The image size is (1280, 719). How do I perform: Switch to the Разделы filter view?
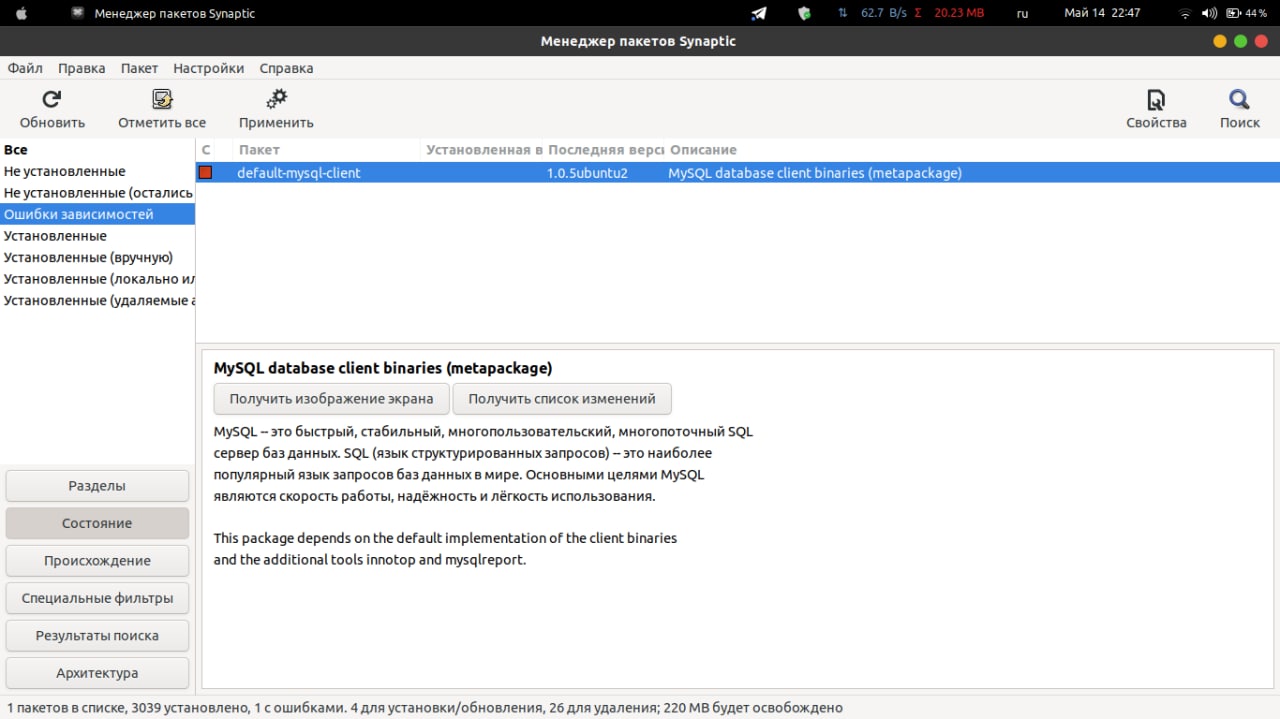97,485
